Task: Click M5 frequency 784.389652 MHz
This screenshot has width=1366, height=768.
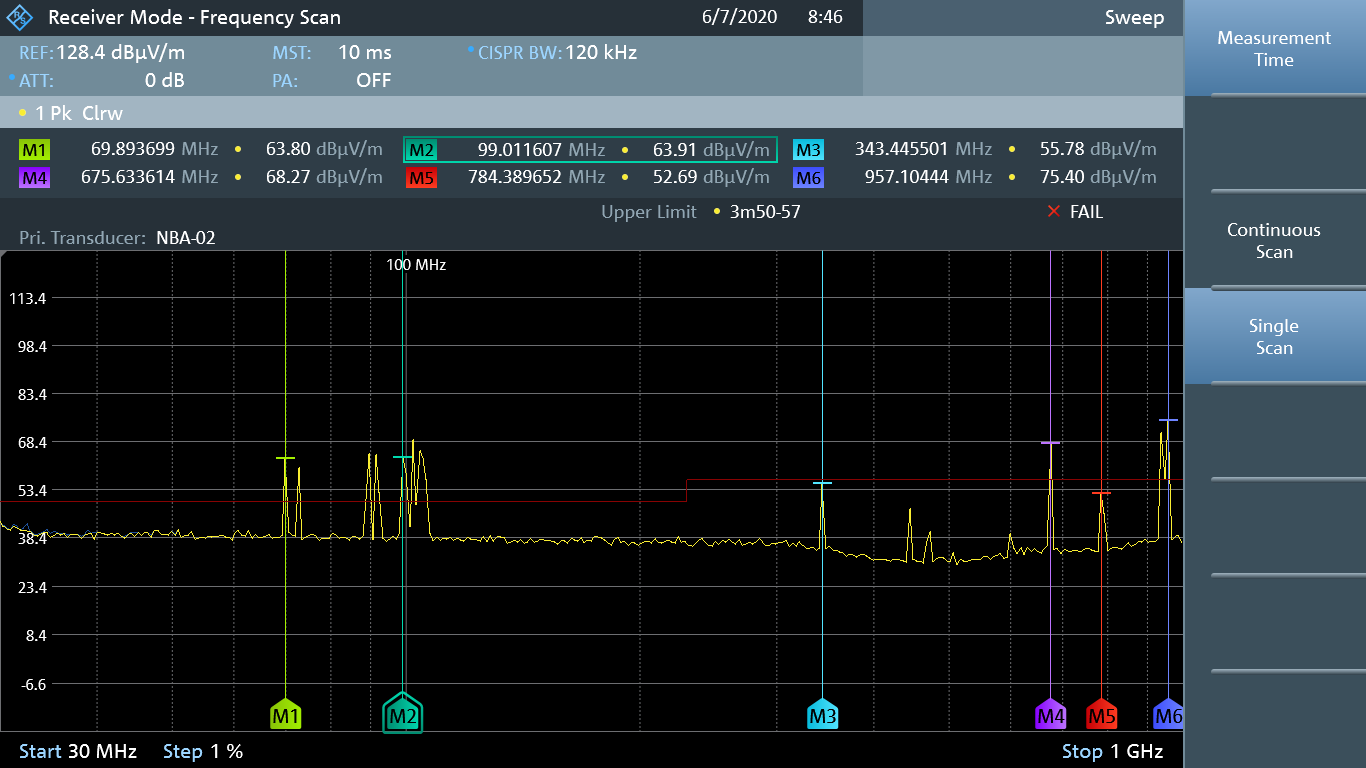Action: (536, 177)
